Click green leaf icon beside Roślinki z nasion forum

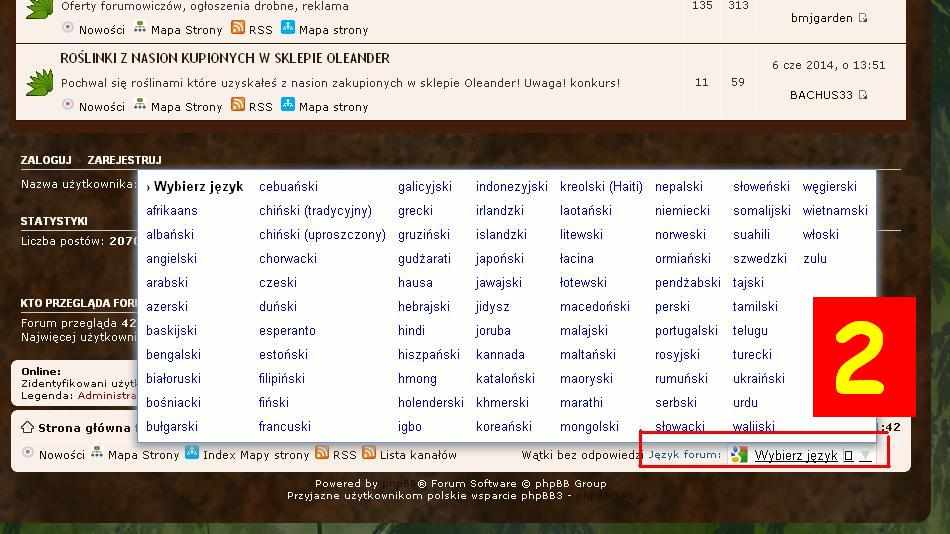[x=39, y=81]
